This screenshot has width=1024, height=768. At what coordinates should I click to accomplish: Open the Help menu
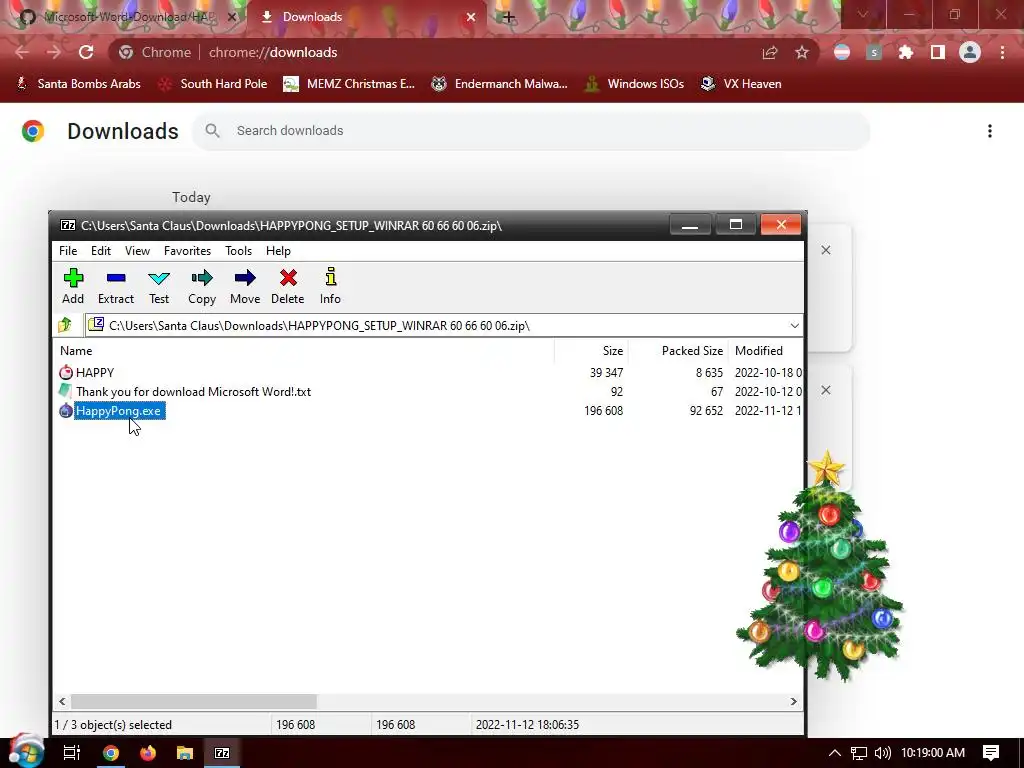[x=278, y=251]
